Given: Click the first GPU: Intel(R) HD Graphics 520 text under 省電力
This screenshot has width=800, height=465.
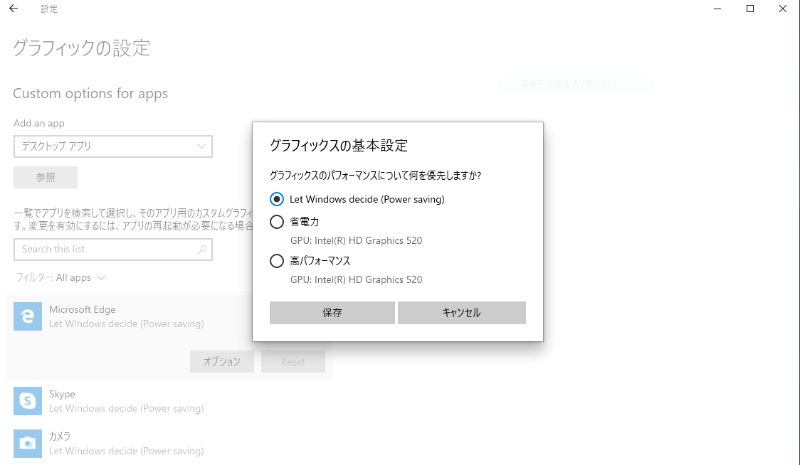Looking at the screenshot, I should click(356, 240).
